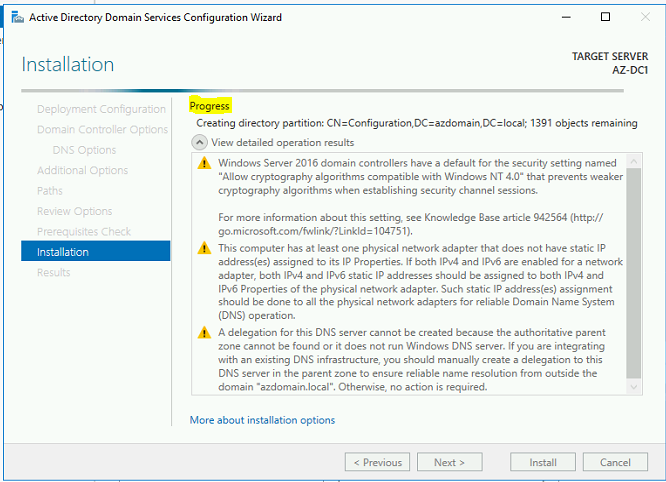Select Review Options step
Screen dimensions: 666x482
(74, 211)
